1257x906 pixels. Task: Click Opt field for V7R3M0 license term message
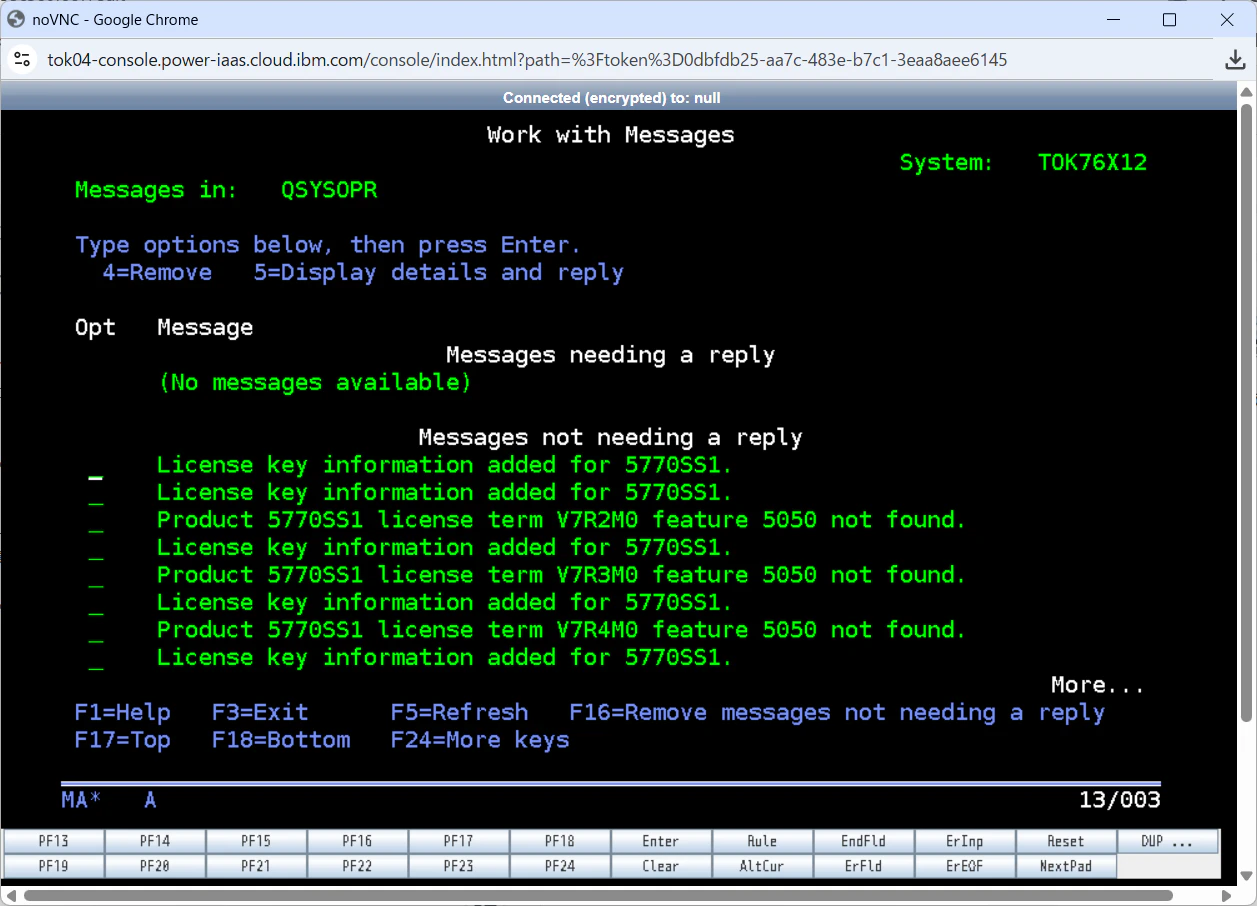click(x=95, y=576)
